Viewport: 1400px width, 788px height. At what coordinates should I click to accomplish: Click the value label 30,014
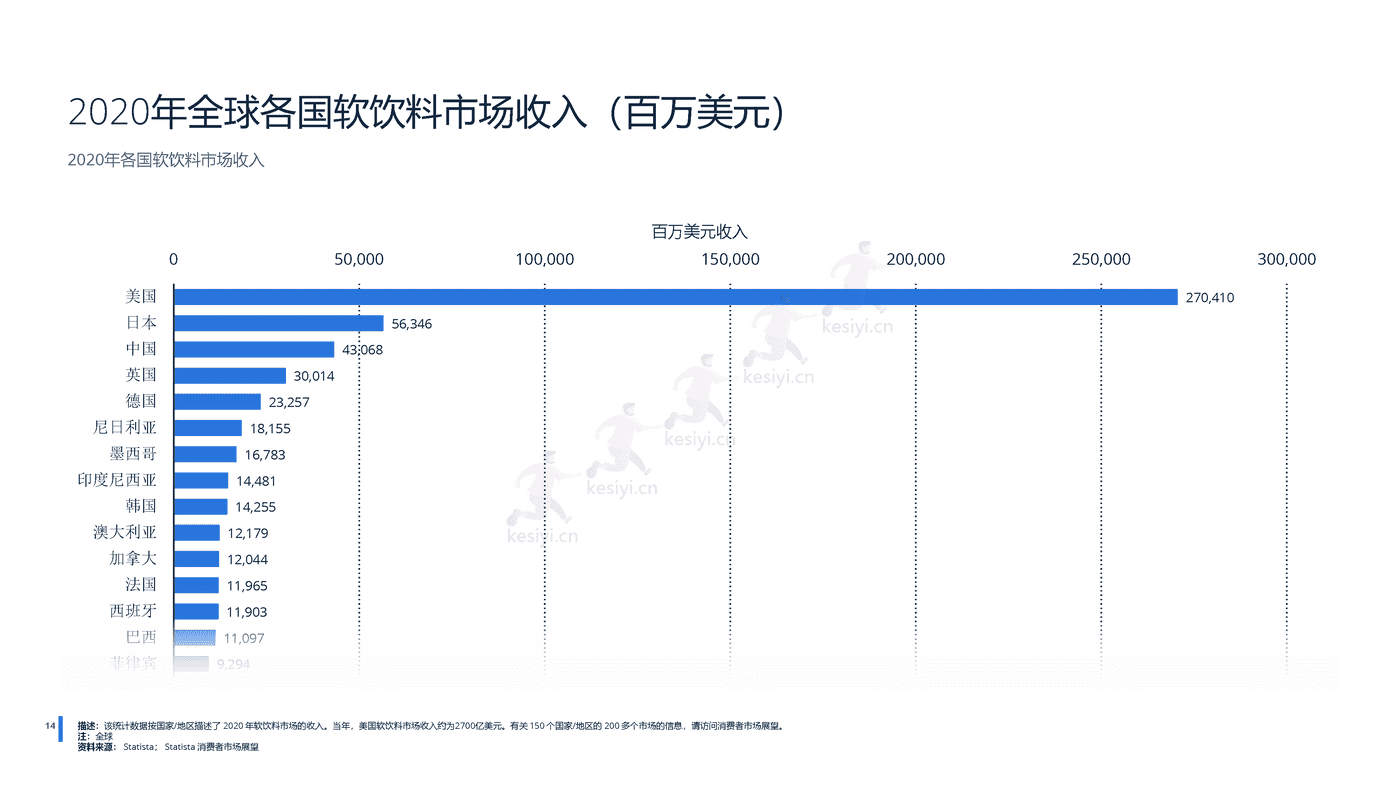pos(314,376)
